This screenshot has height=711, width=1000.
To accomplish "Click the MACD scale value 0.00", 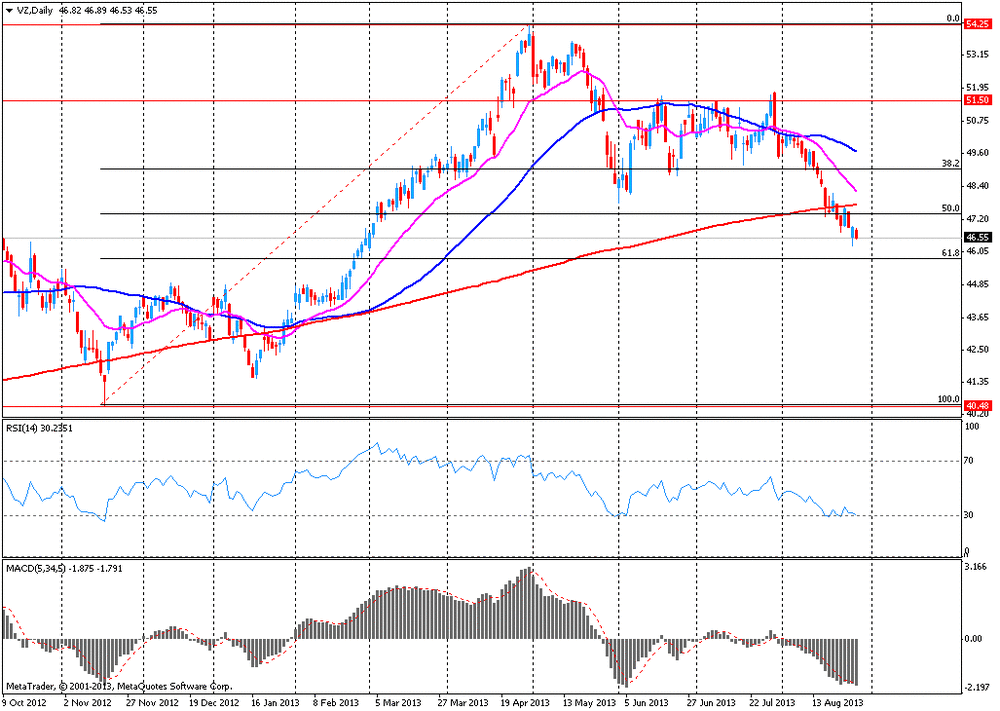I will click(x=974, y=639).
